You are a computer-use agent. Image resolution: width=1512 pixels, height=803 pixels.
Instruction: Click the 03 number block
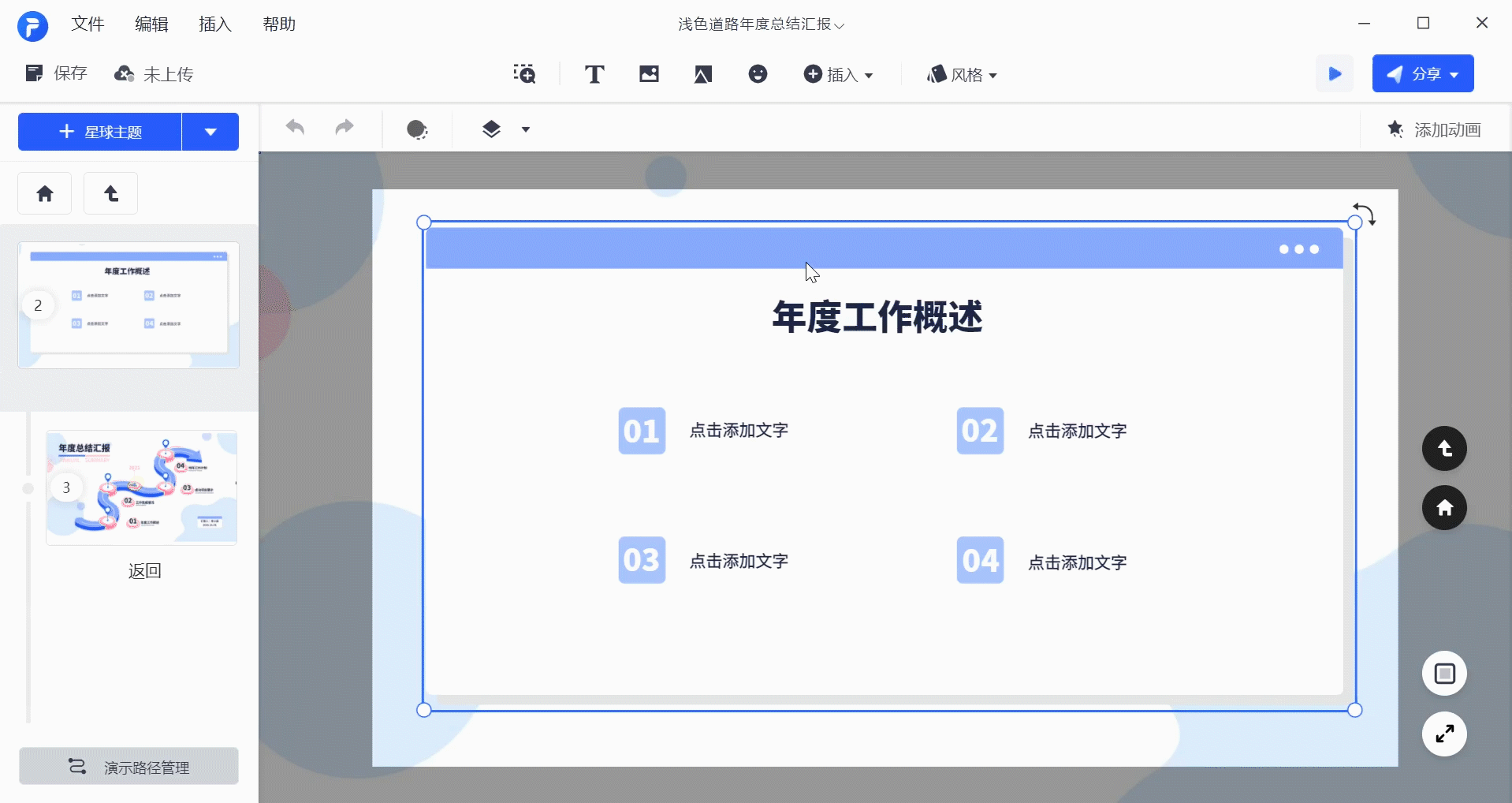coord(642,560)
